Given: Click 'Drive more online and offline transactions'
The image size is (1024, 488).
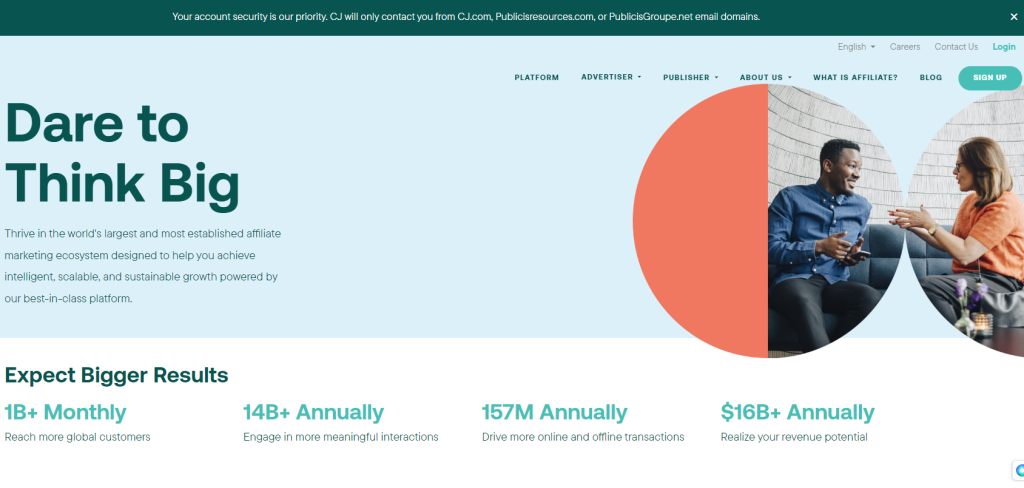Looking at the screenshot, I should click(583, 437).
